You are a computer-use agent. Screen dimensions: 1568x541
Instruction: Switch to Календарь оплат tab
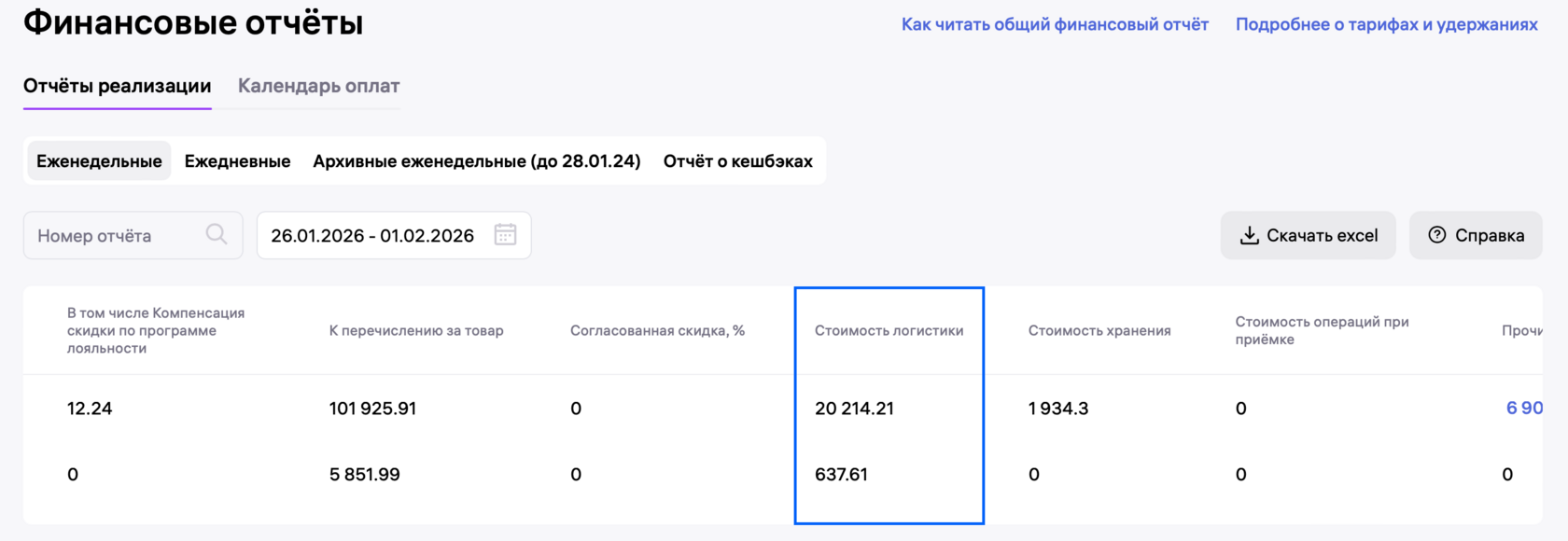pyautogui.click(x=318, y=86)
